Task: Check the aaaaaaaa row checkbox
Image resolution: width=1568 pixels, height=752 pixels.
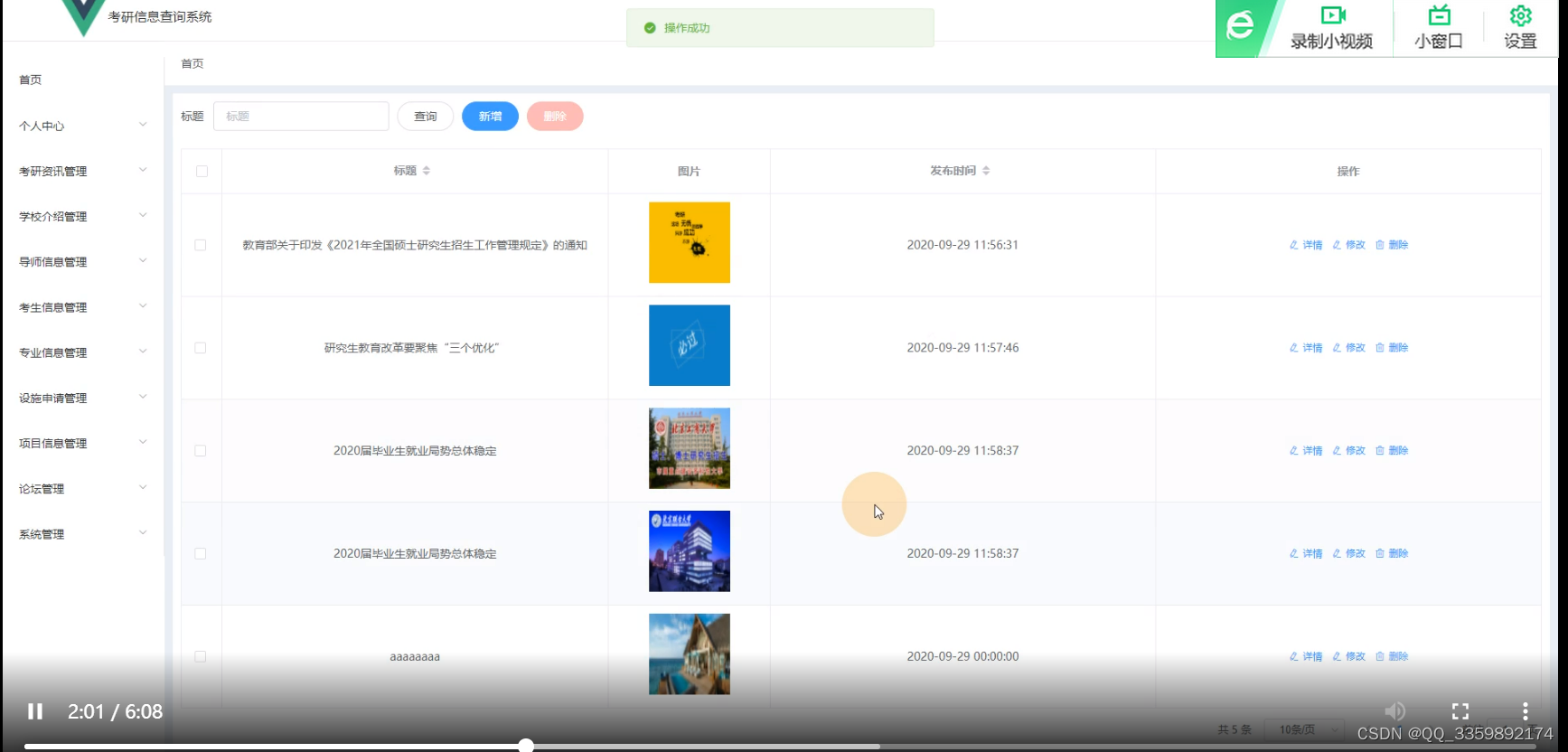Action: tap(201, 657)
